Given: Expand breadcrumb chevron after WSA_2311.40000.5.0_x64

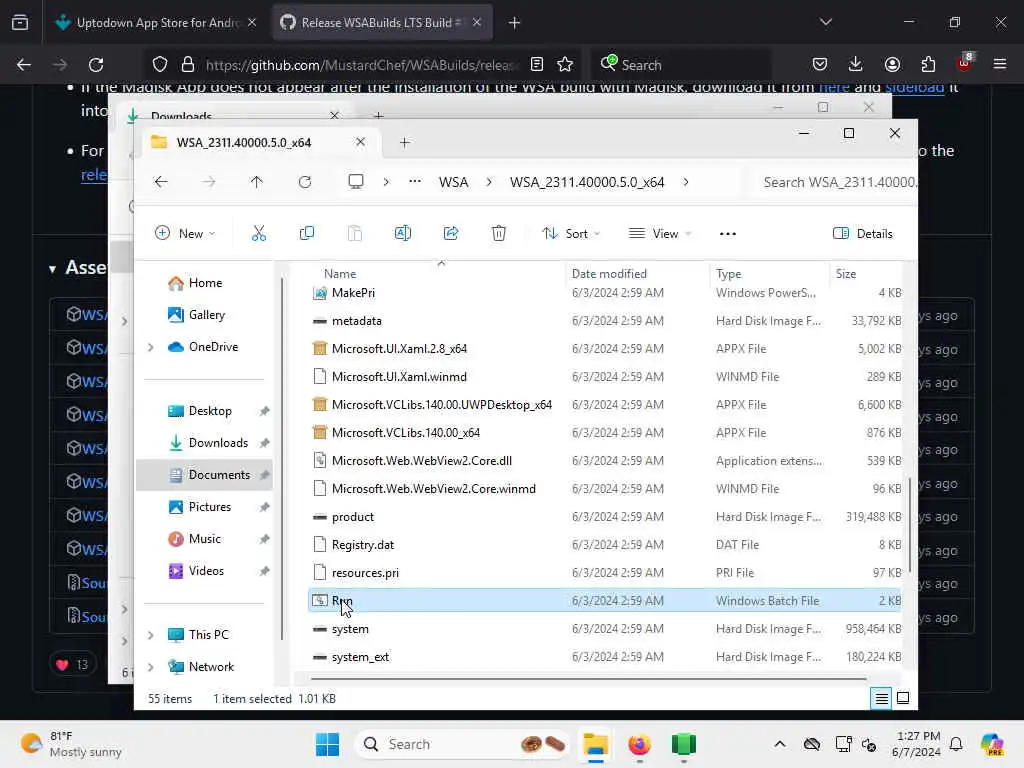Looking at the screenshot, I should coord(686,182).
